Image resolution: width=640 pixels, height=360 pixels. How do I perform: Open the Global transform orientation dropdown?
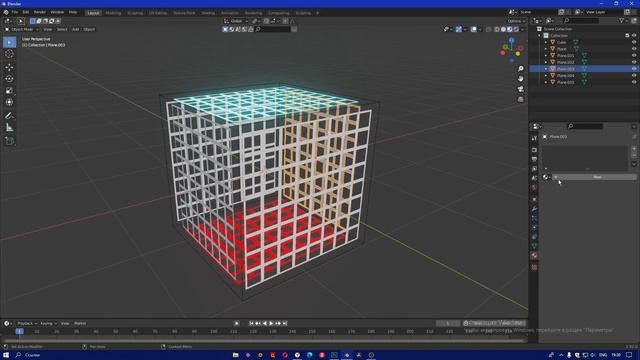pos(236,21)
